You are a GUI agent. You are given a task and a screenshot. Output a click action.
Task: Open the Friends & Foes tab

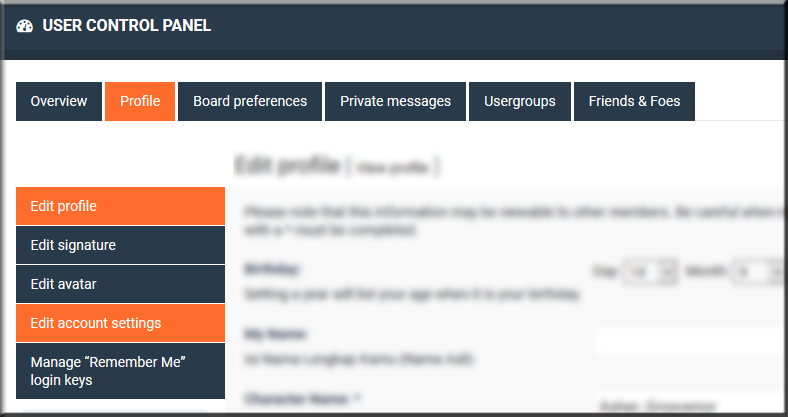(634, 101)
